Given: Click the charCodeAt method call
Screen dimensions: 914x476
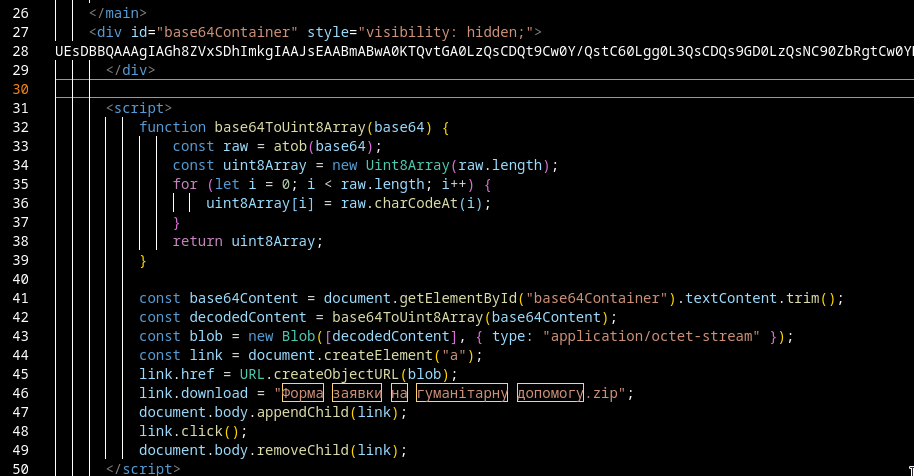Looking at the screenshot, I should 416,203.
